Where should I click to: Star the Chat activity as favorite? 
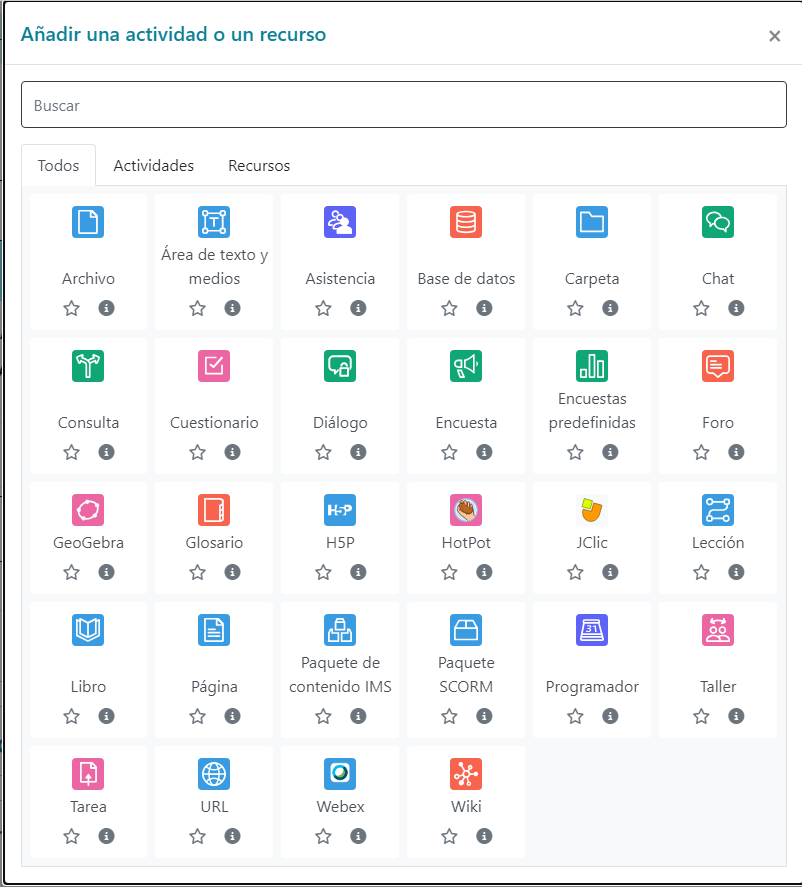coord(701,308)
